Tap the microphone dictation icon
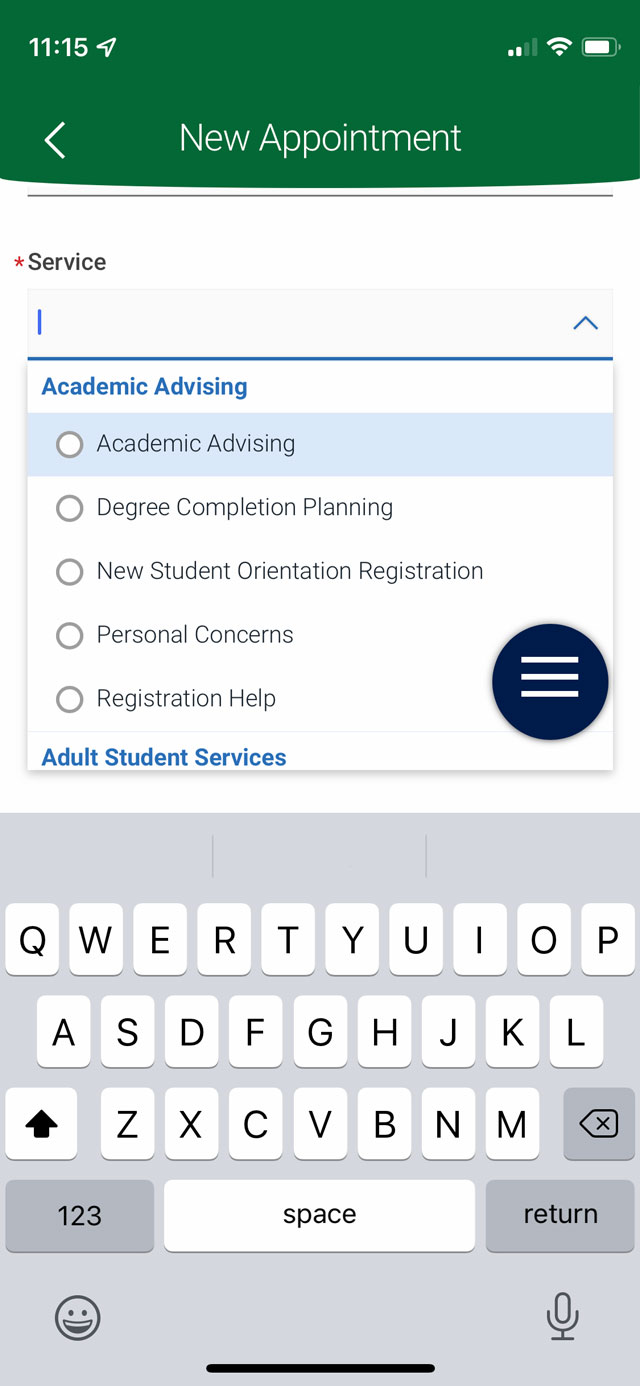The height and width of the screenshot is (1386, 640). click(562, 1316)
